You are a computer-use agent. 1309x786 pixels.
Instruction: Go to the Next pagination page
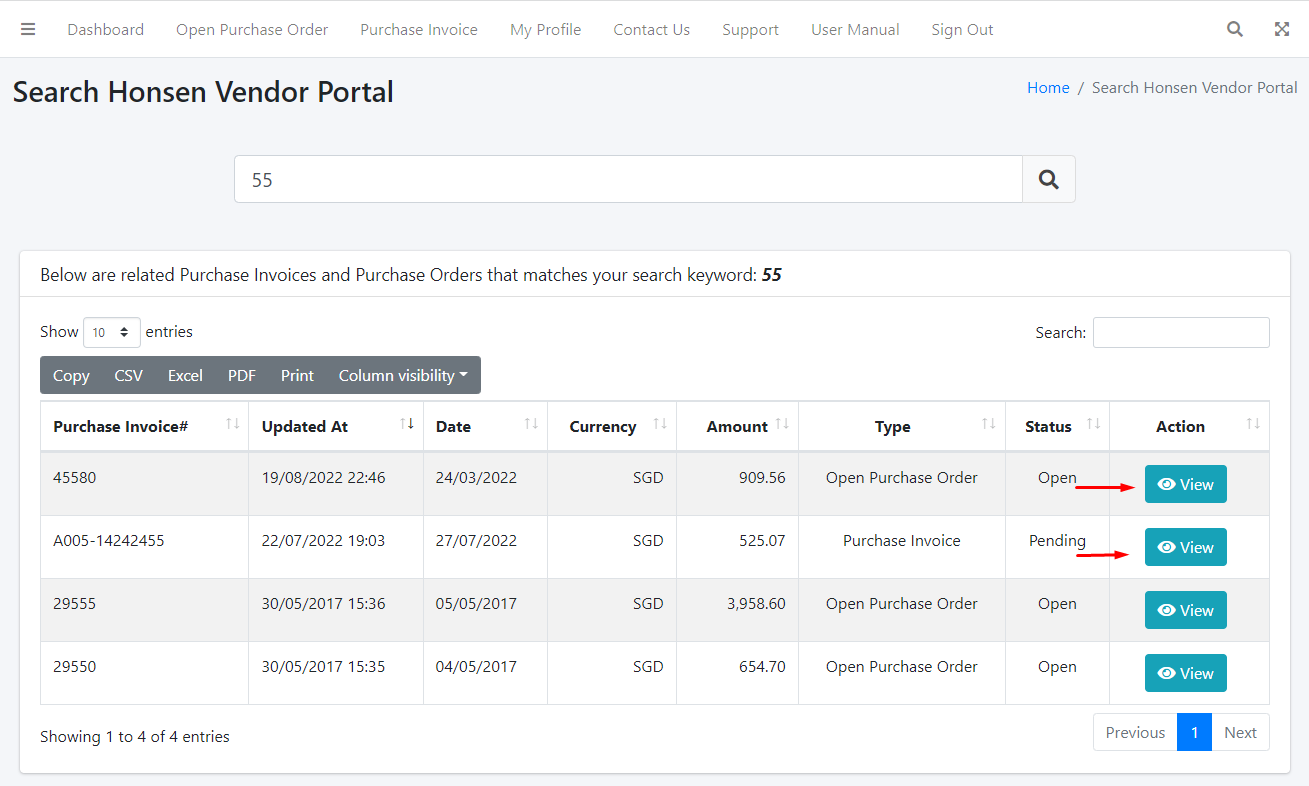pyautogui.click(x=1240, y=732)
